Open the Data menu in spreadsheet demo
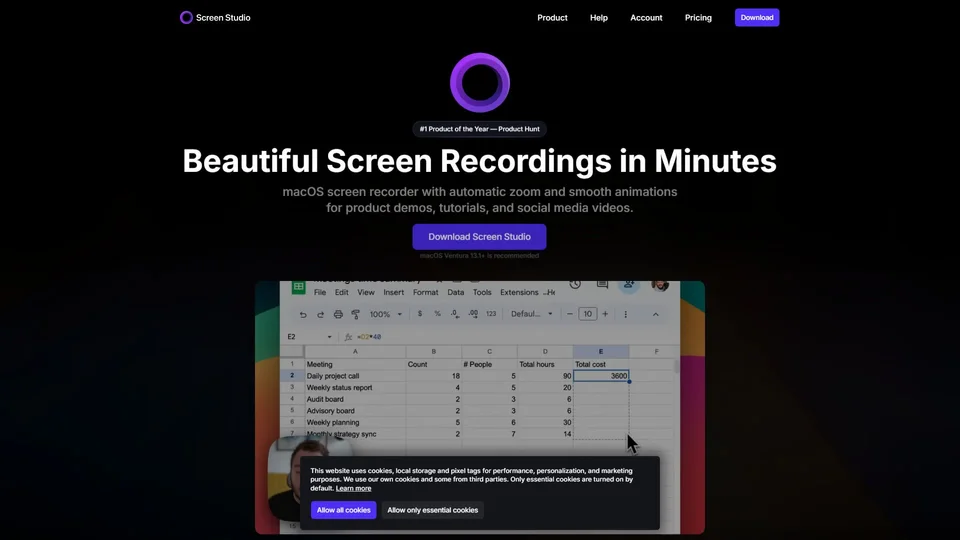The image size is (960, 540). point(456,293)
